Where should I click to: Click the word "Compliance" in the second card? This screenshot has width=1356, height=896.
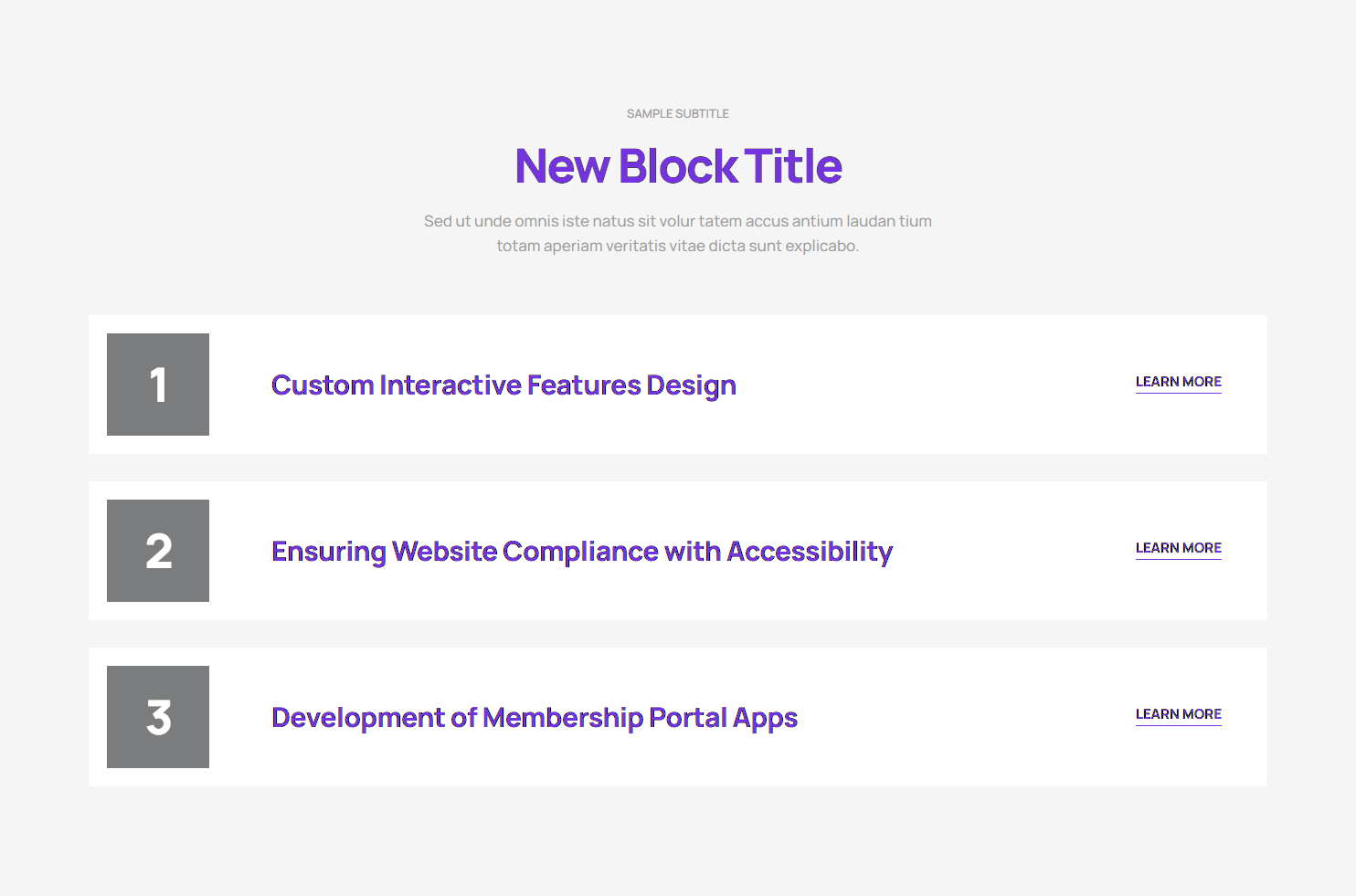[x=580, y=552]
